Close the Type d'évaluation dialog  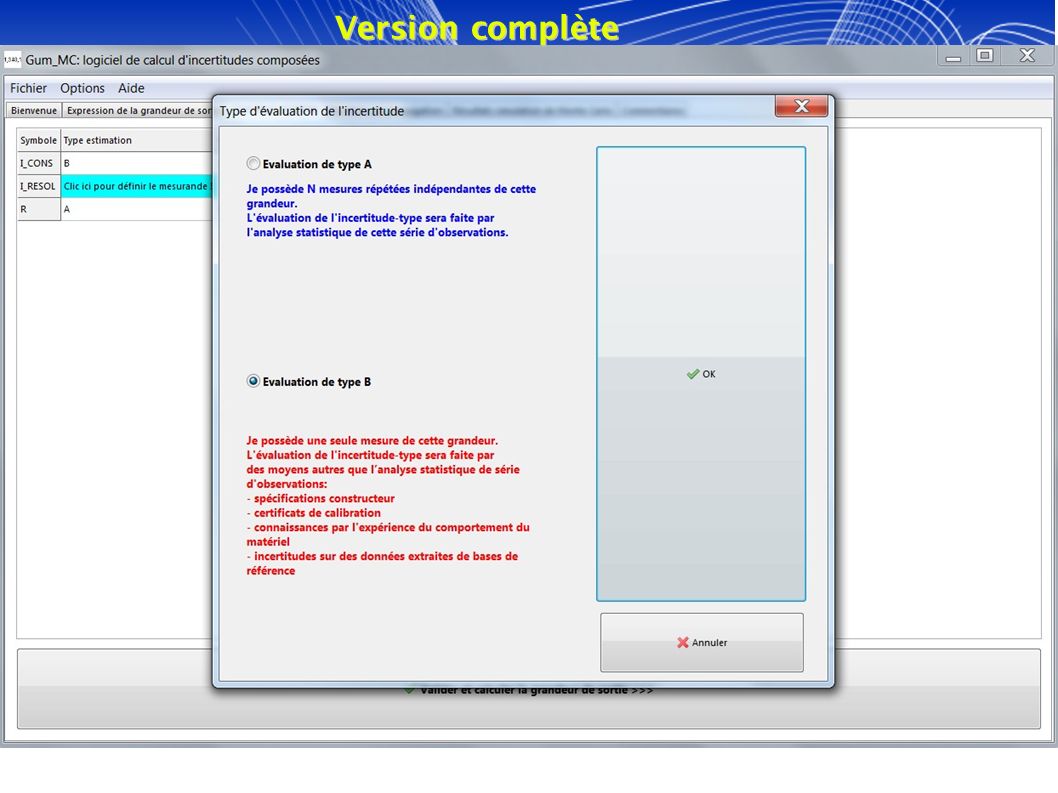(x=801, y=107)
